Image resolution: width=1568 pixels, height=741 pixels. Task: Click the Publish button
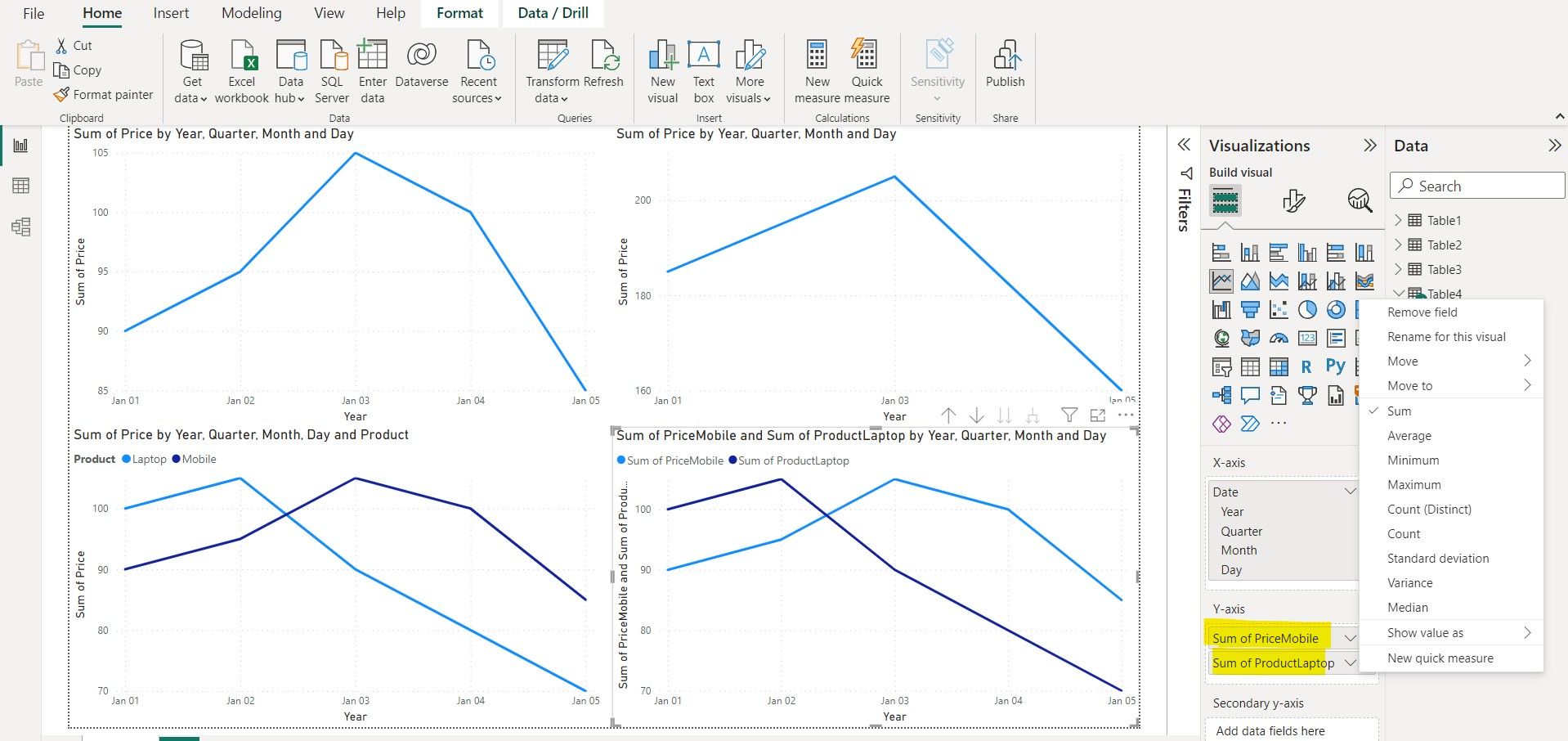click(x=1005, y=65)
